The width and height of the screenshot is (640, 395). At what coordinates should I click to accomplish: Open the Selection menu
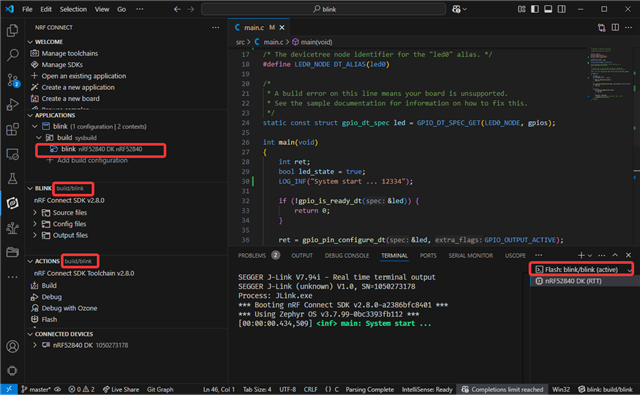(x=73, y=9)
